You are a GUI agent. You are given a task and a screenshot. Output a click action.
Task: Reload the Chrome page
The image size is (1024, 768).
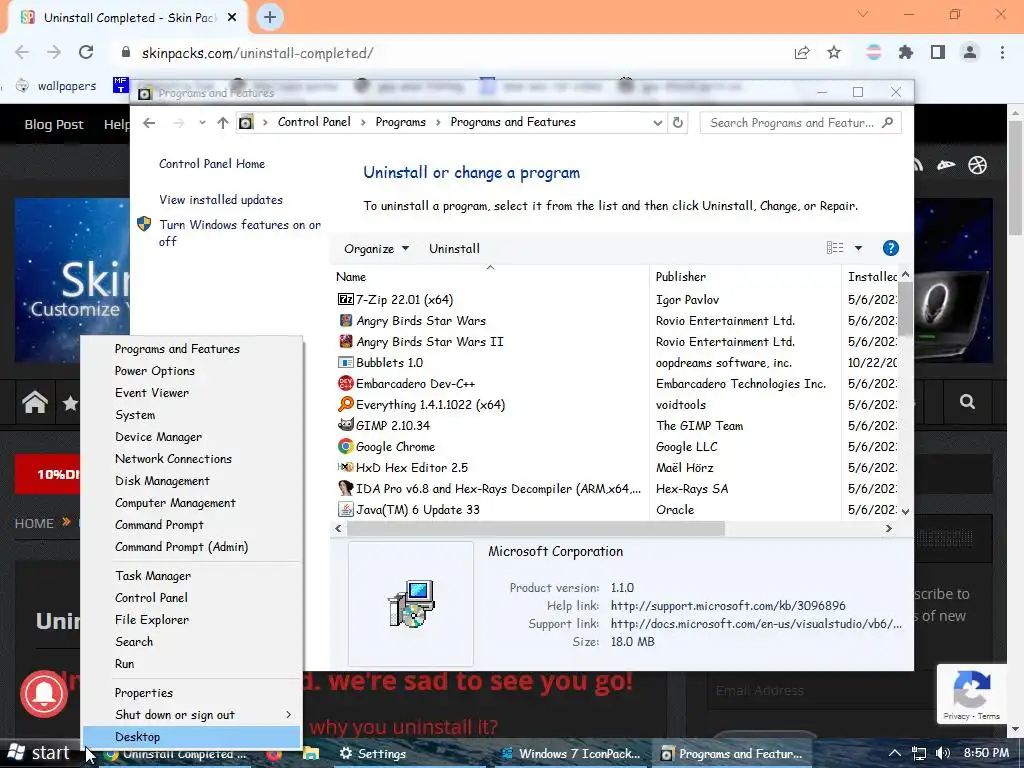pos(86,52)
